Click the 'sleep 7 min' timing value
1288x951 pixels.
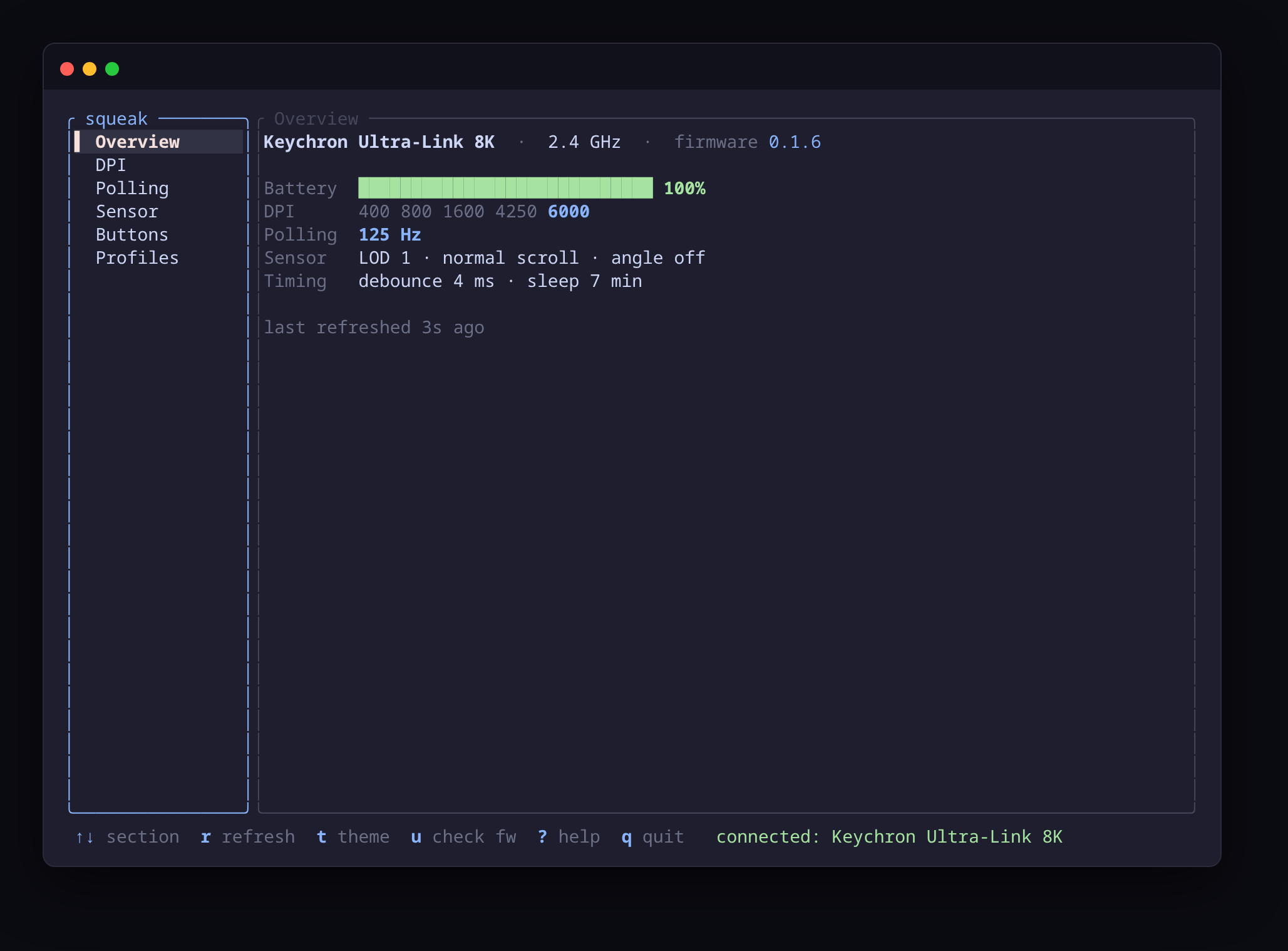pos(584,281)
